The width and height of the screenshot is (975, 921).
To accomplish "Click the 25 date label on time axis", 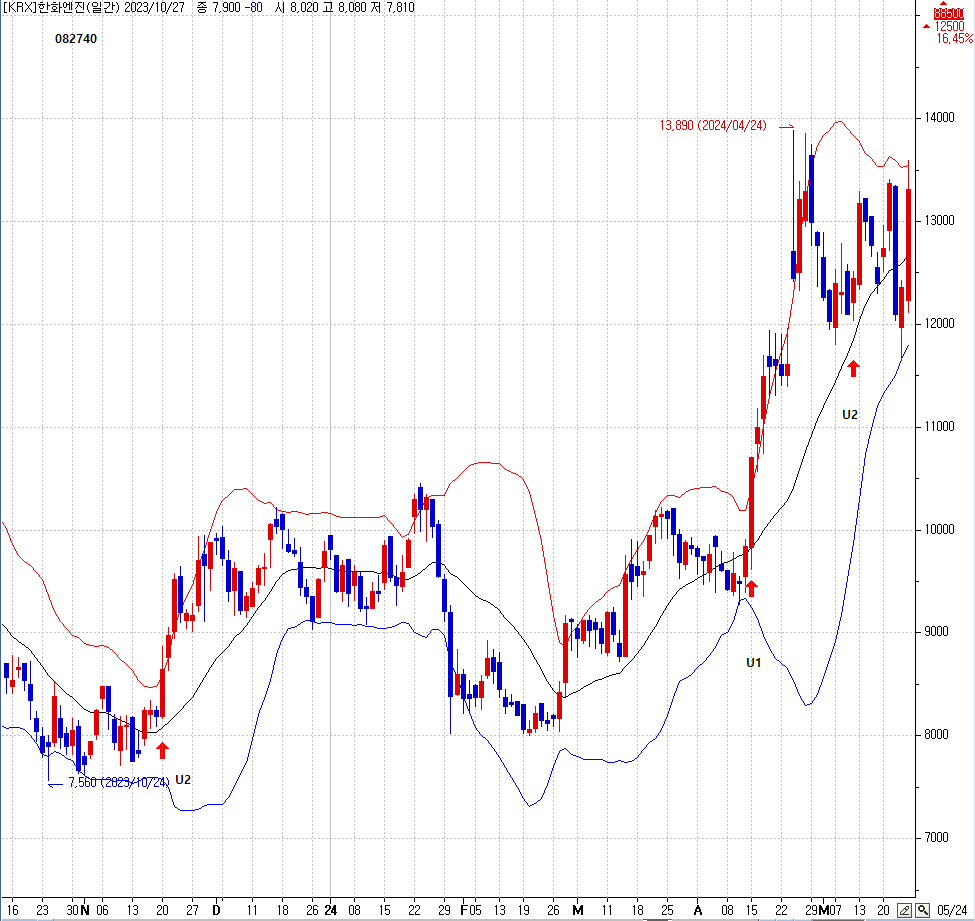I will click(667, 910).
